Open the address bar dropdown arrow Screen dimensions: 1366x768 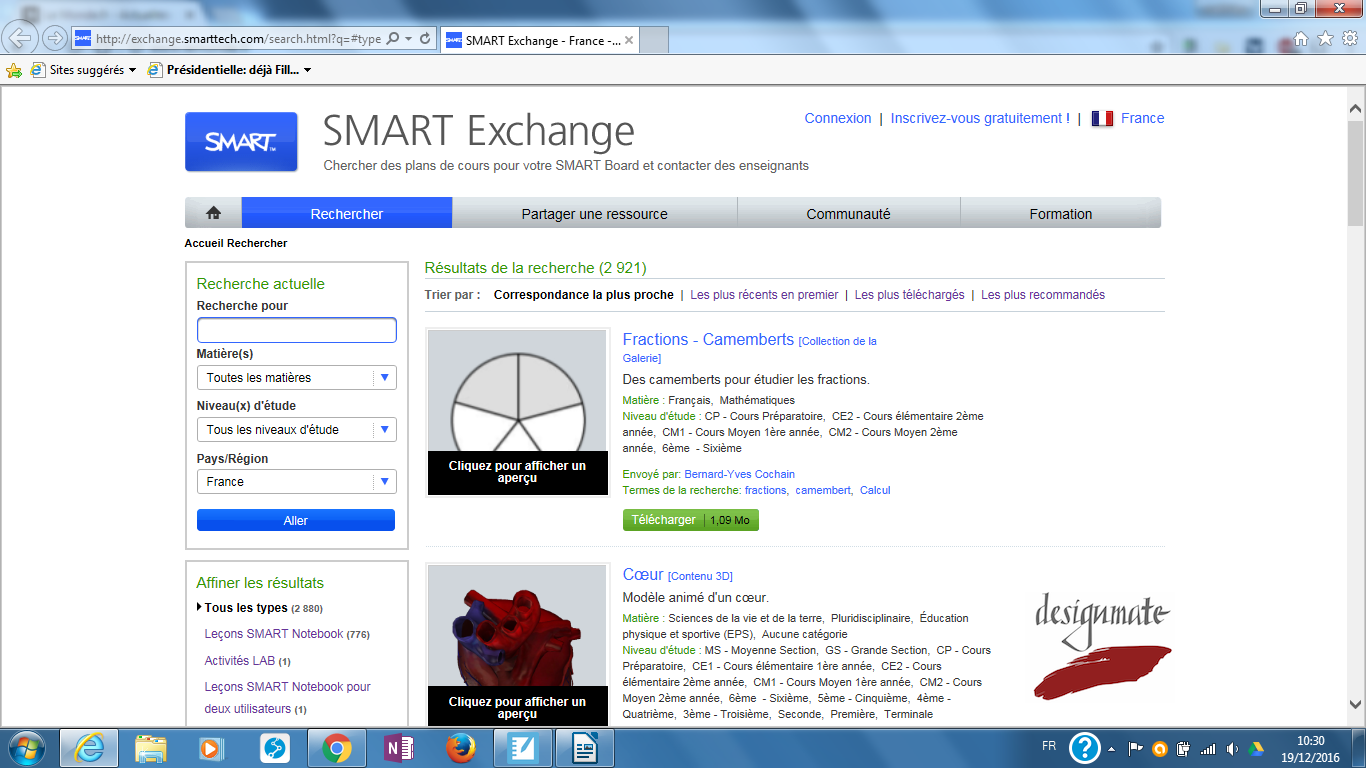pyautogui.click(x=408, y=38)
